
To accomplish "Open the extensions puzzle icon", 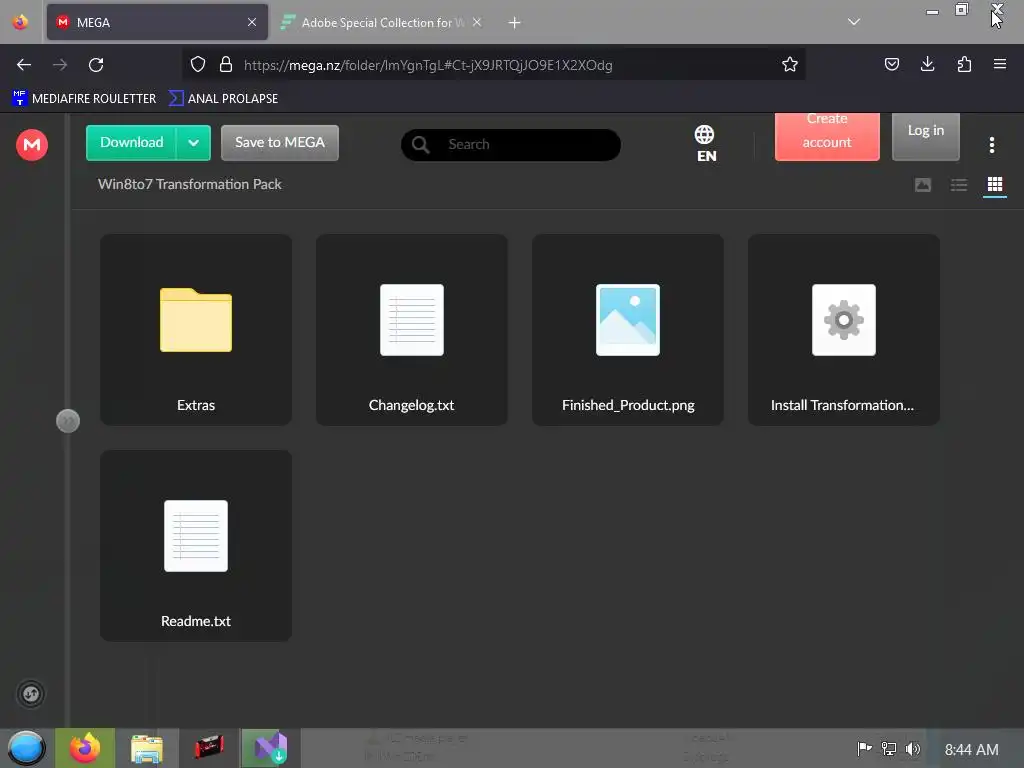I will pos(964,64).
